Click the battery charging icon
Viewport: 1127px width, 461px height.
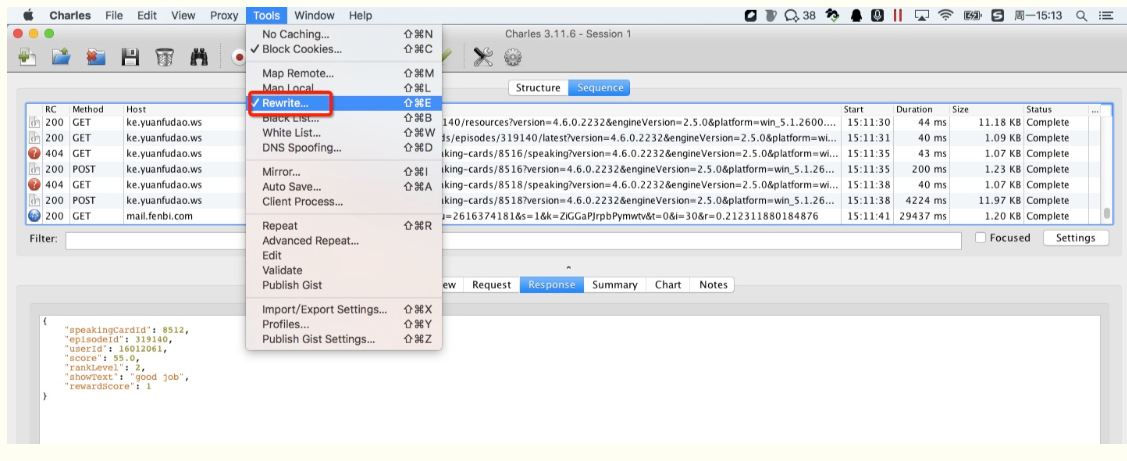click(972, 15)
